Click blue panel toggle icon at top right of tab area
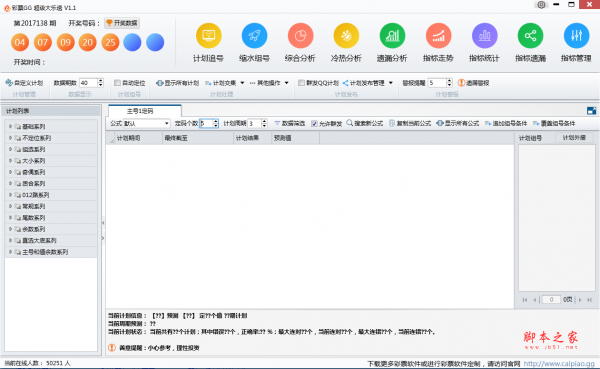This screenshot has width=600, height=369. click(x=591, y=111)
